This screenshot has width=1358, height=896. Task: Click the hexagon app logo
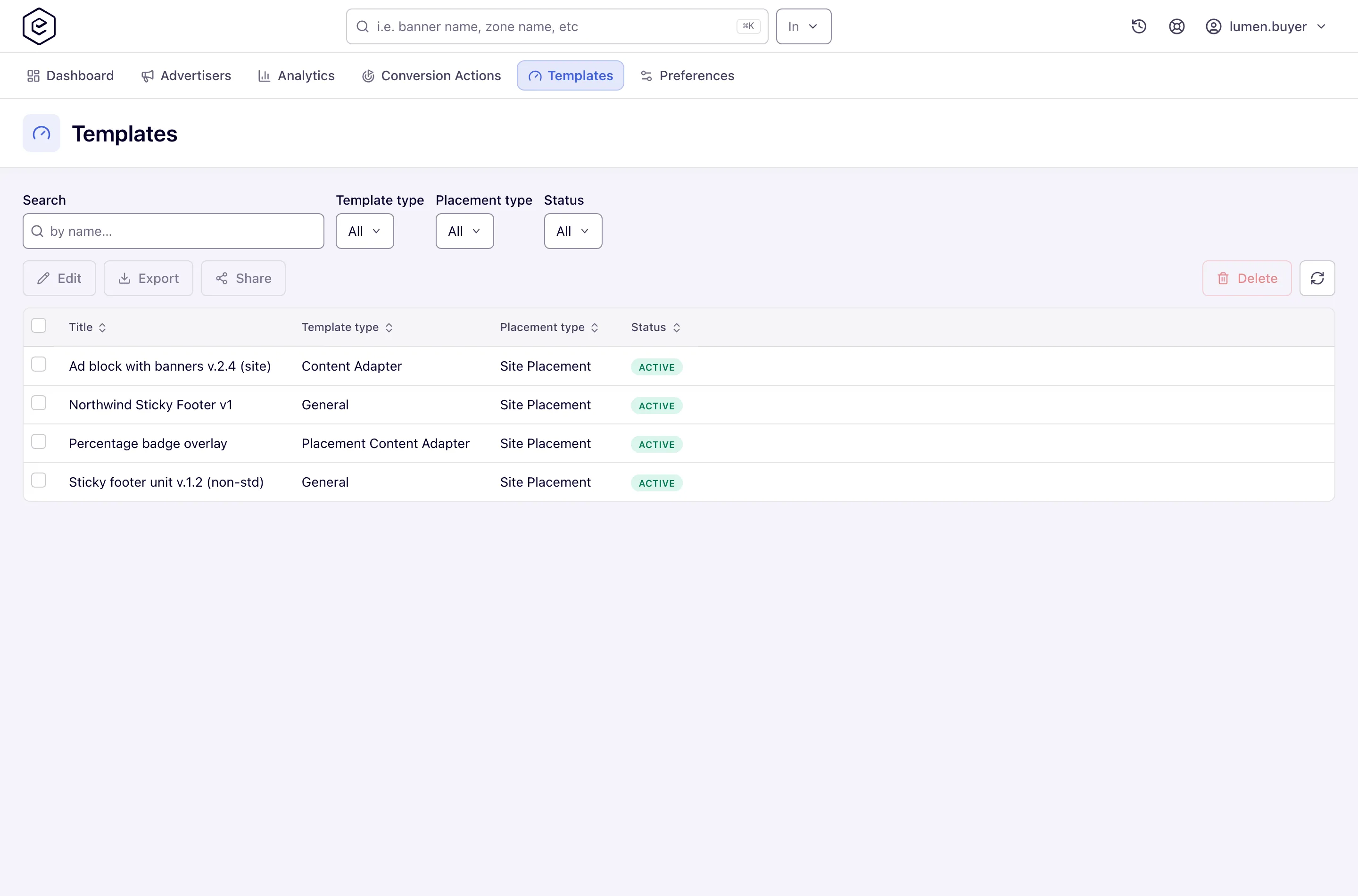[x=39, y=26]
